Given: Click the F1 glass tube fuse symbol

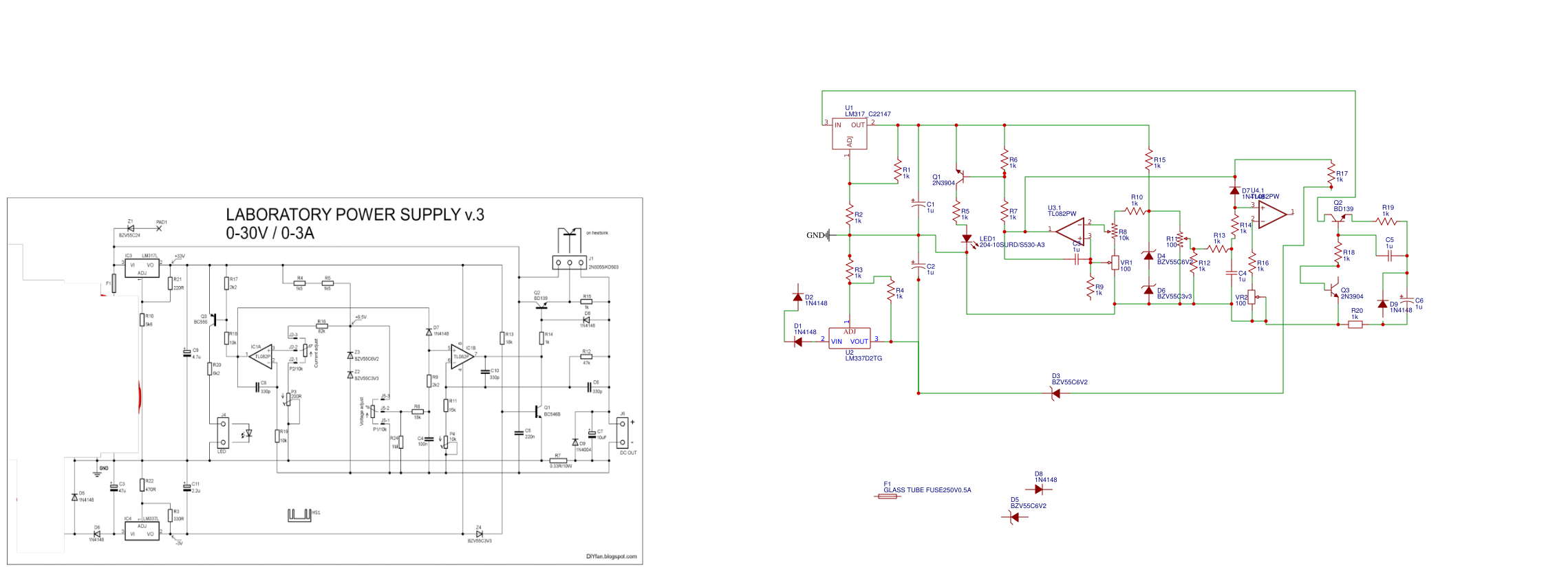Looking at the screenshot, I should click(x=888, y=496).
